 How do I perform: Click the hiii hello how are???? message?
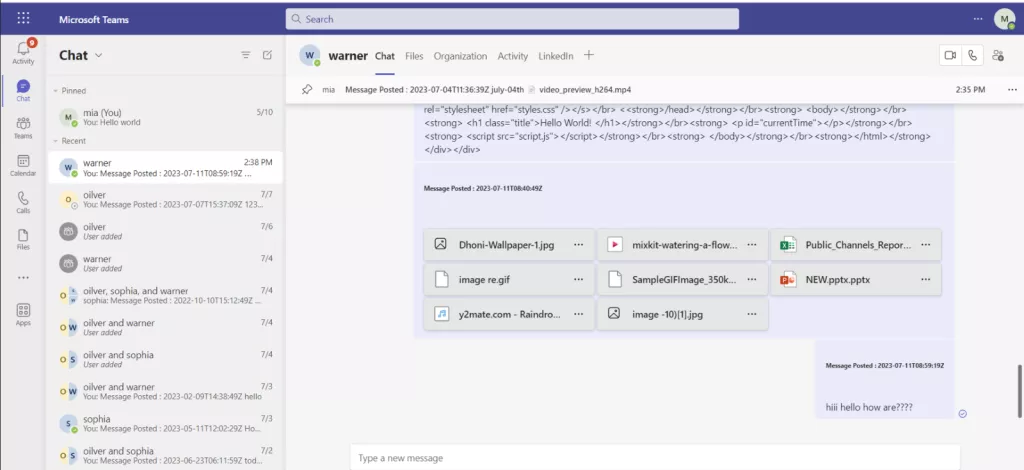point(869,407)
